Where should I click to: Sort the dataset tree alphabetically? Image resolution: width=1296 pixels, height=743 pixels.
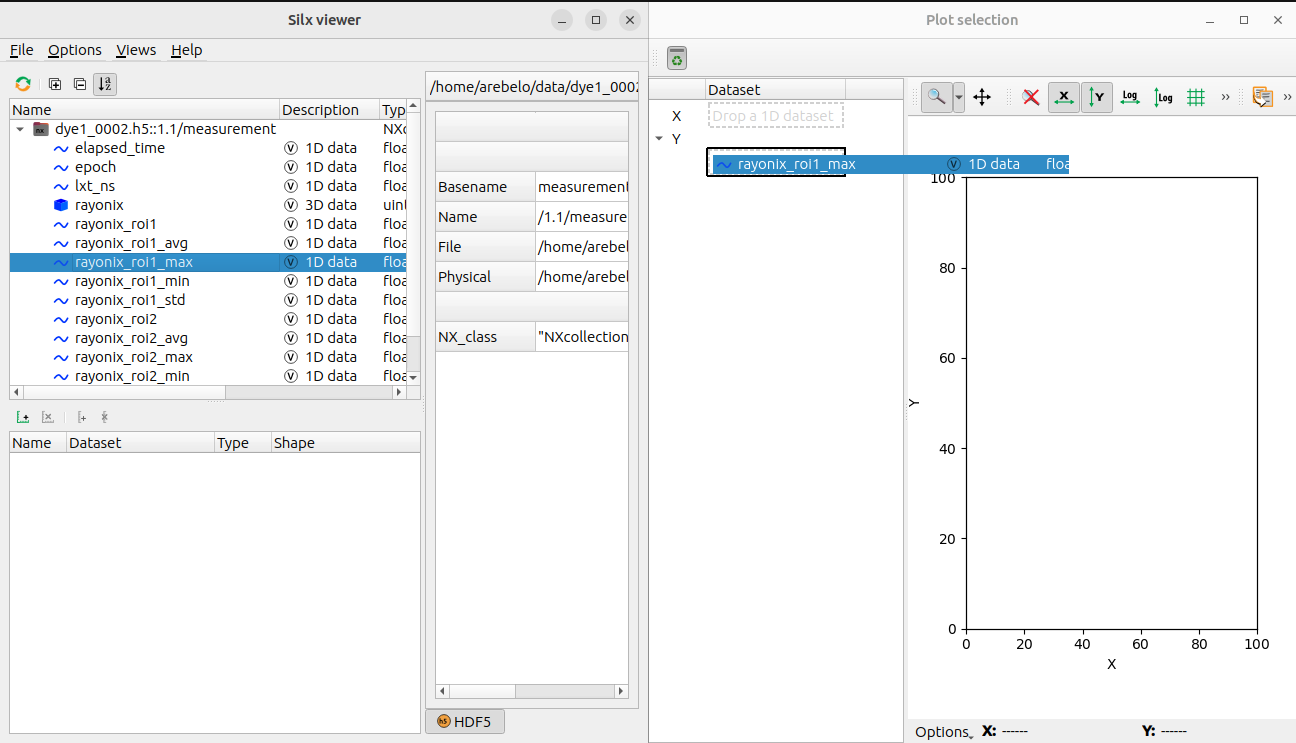tap(105, 84)
